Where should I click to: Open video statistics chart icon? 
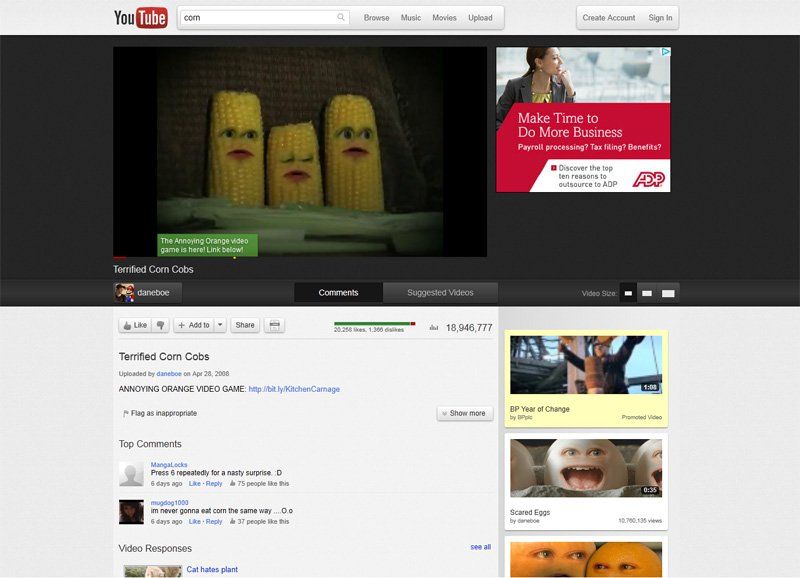(434, 328)
